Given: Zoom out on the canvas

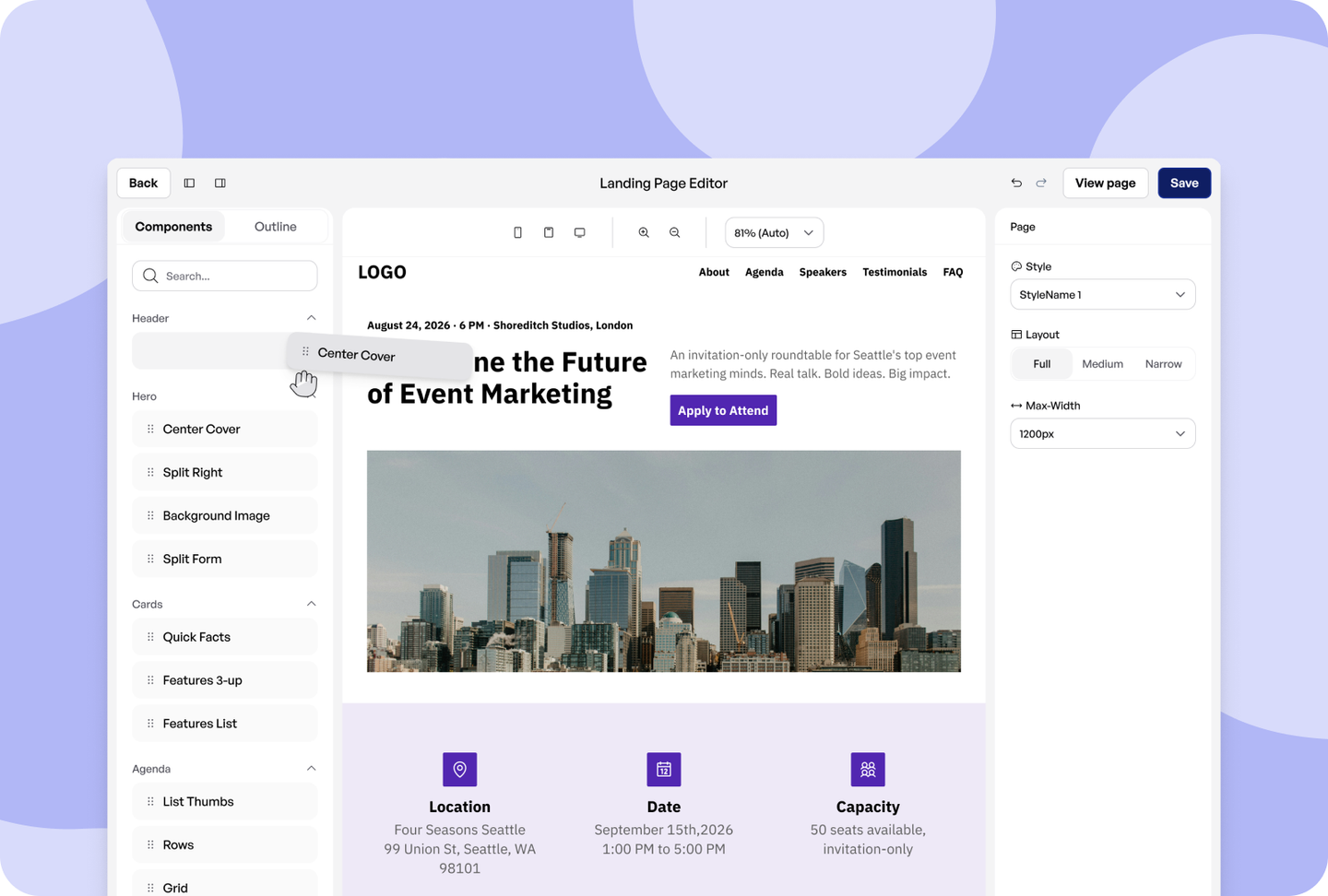Looking at the screenshot, I should coord(675,233).
